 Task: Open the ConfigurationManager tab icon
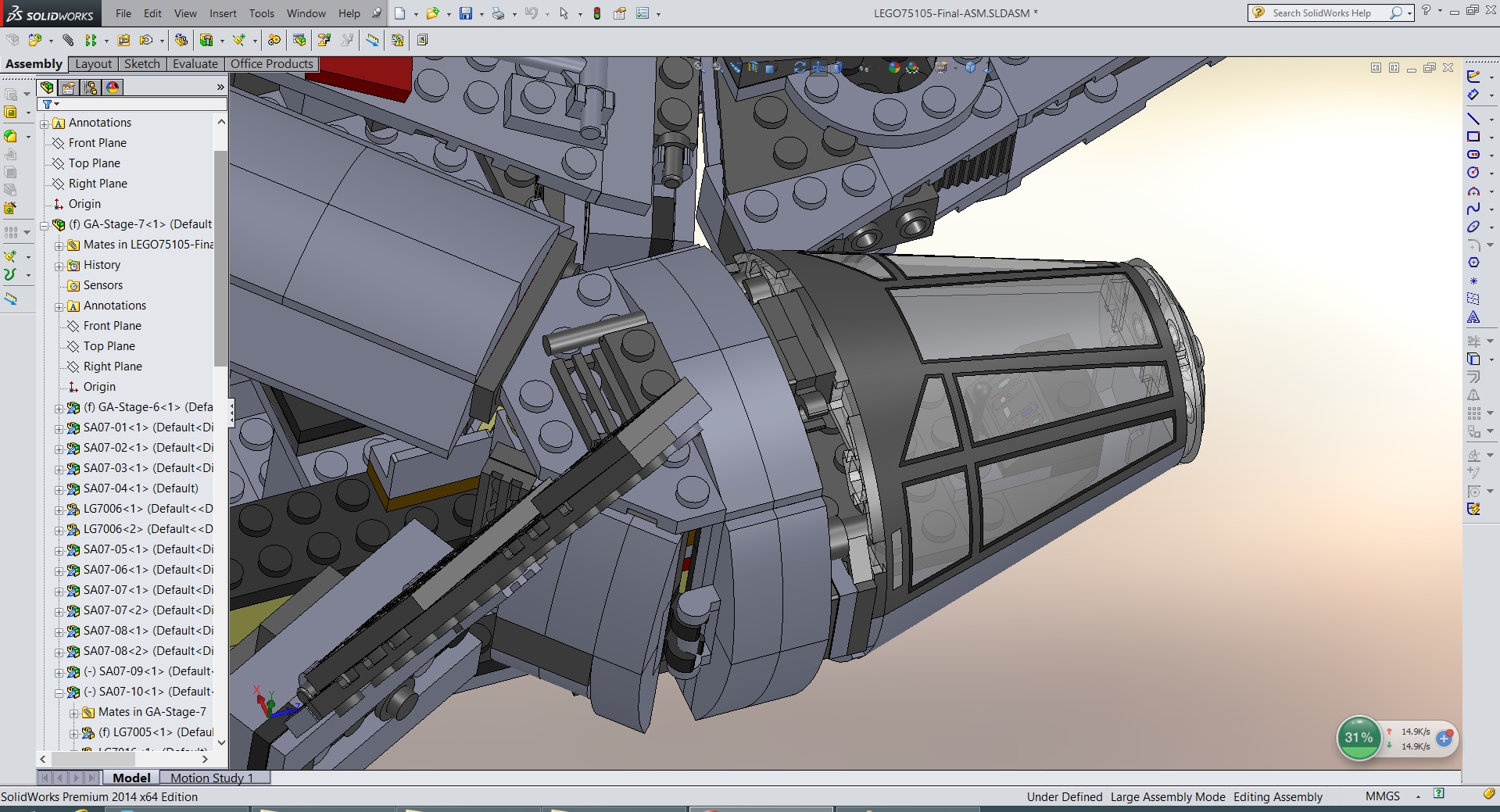pyautogui.click(x=91, y=88)
